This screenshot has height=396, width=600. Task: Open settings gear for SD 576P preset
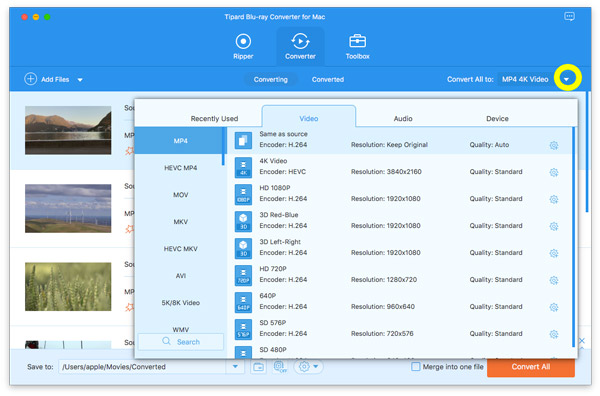click(553, 334)
